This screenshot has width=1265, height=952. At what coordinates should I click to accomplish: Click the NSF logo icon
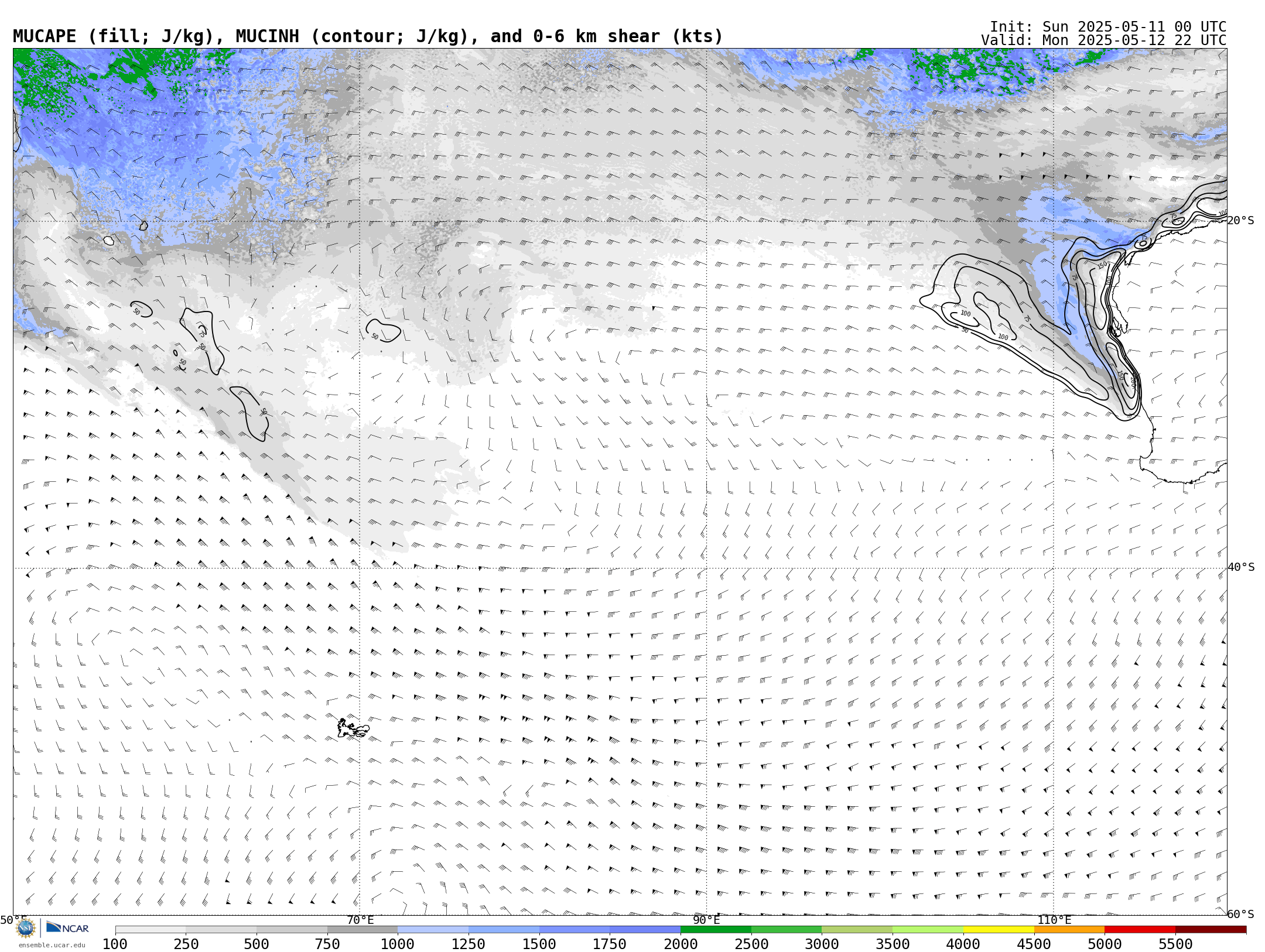click(26, 928)
